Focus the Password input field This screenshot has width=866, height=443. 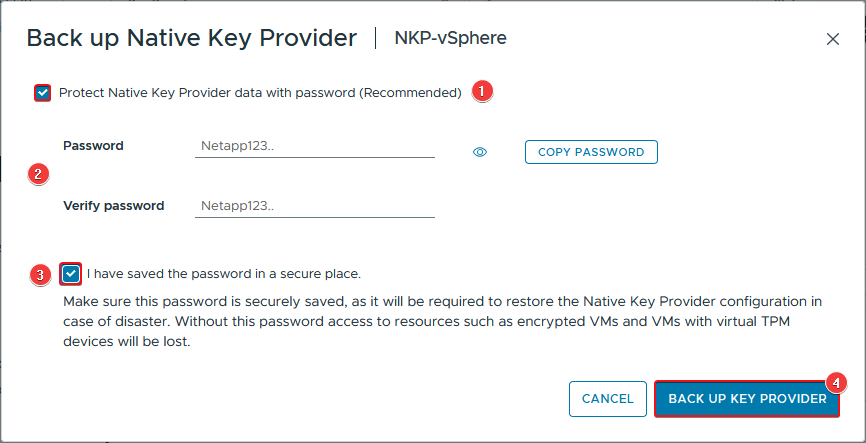[x=315, y=146]
